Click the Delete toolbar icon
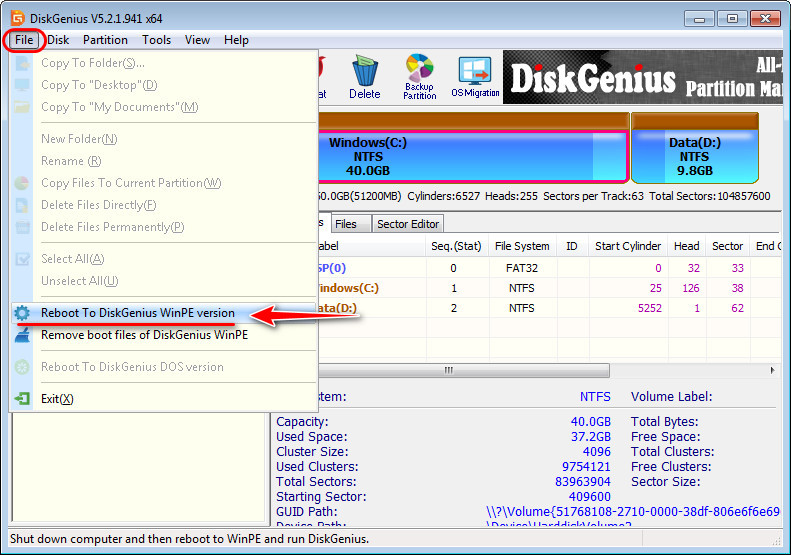Screen dimensions: 791x555 click(x=365, y=77)
